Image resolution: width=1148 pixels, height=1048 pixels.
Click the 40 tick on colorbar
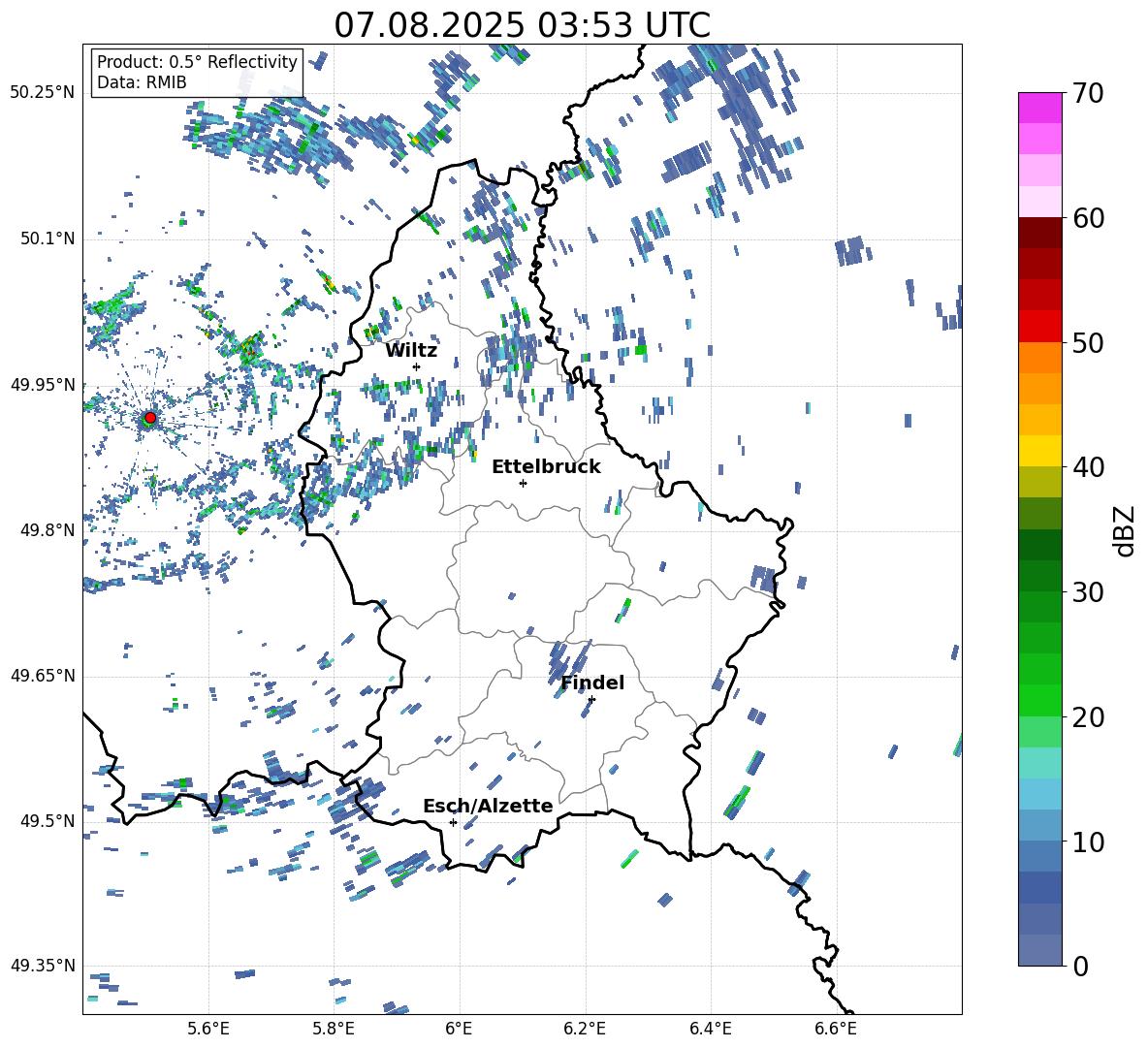click(1088, 467)
